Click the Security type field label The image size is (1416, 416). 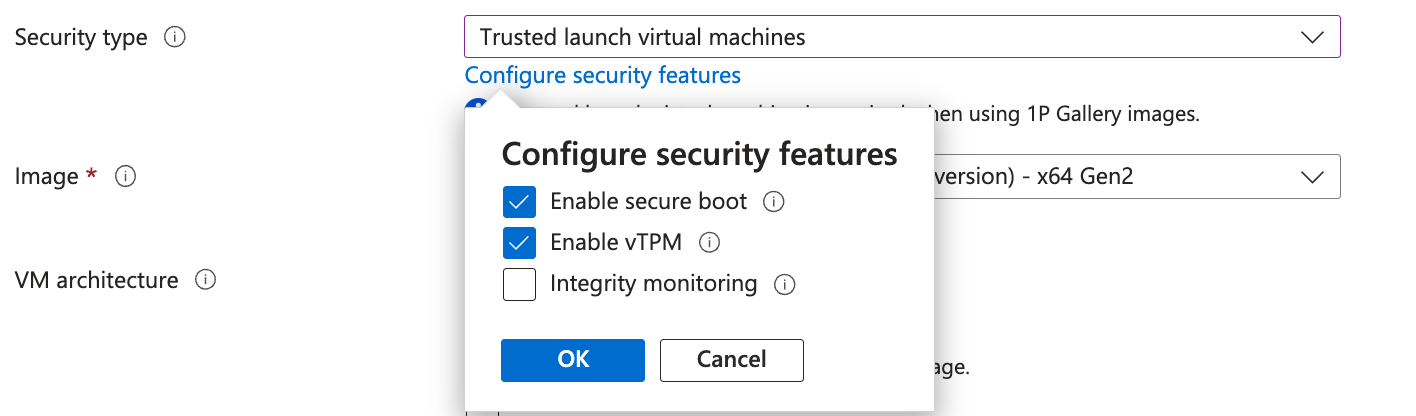tap(81, 38)
